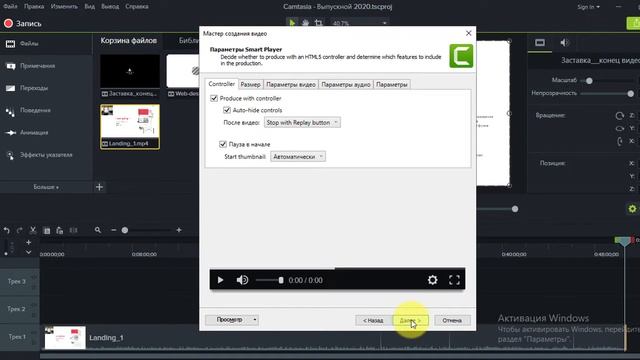640x360 pixels.
Task: Add a new track to the timeline
Action: point(29,242)
